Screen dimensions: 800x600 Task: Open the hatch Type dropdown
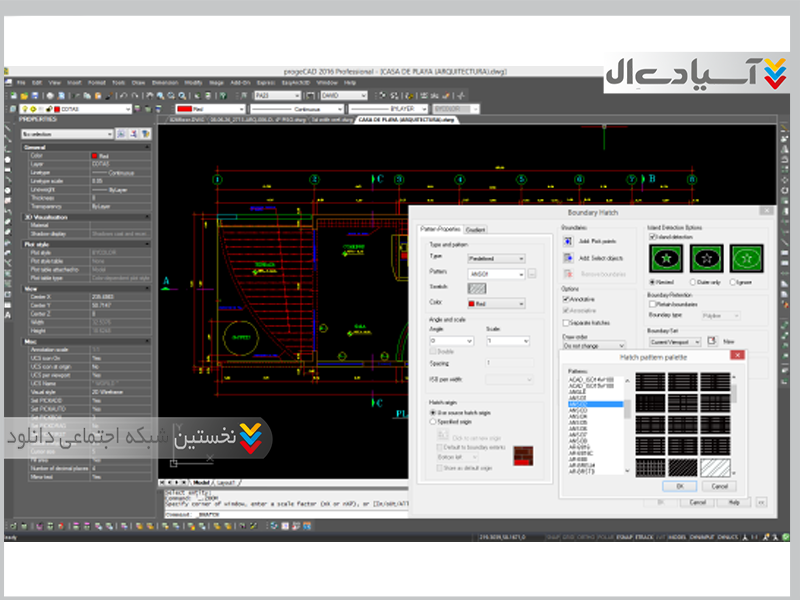click(x=497, y=258)
